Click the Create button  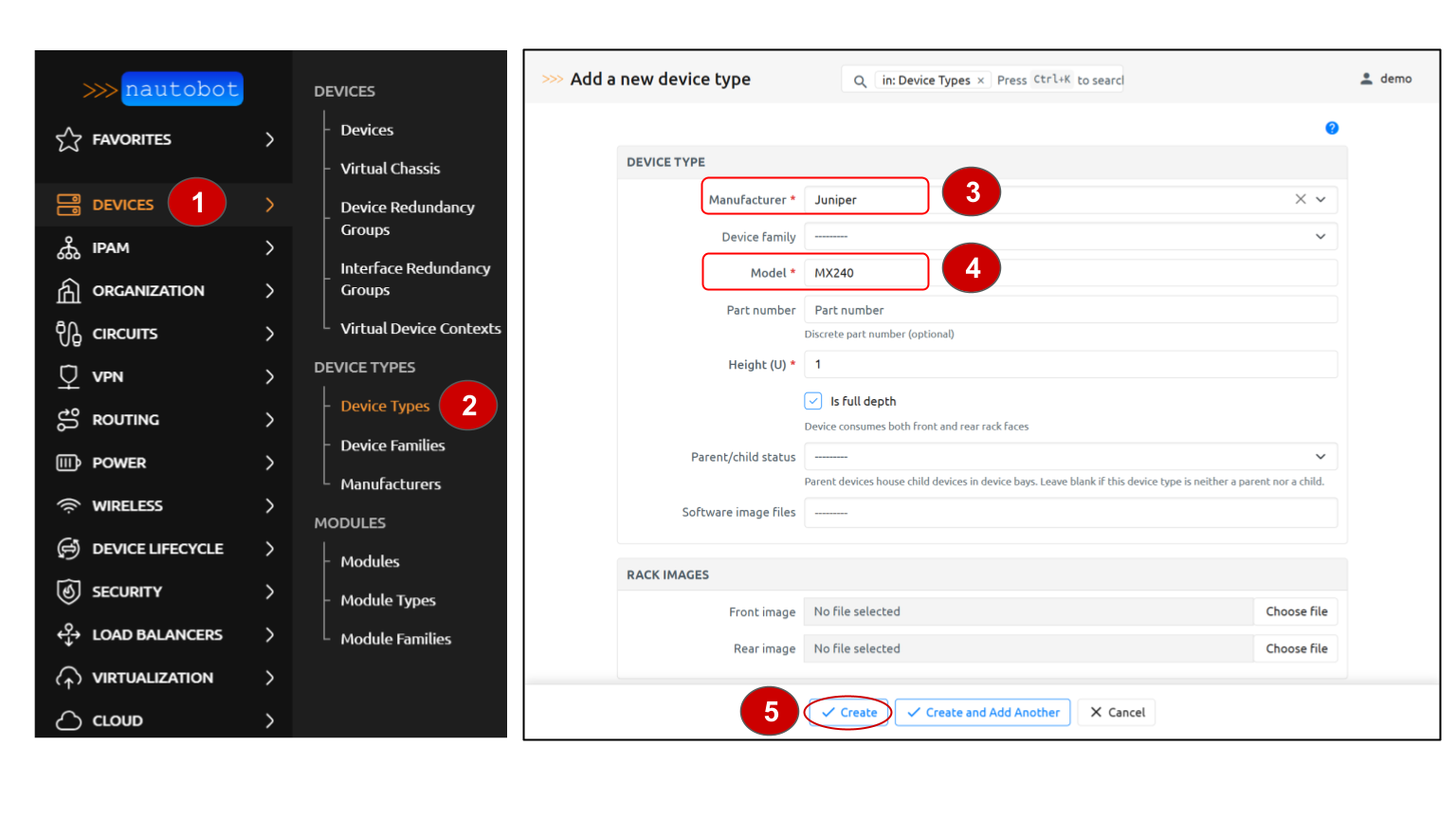tap(849, 713)
